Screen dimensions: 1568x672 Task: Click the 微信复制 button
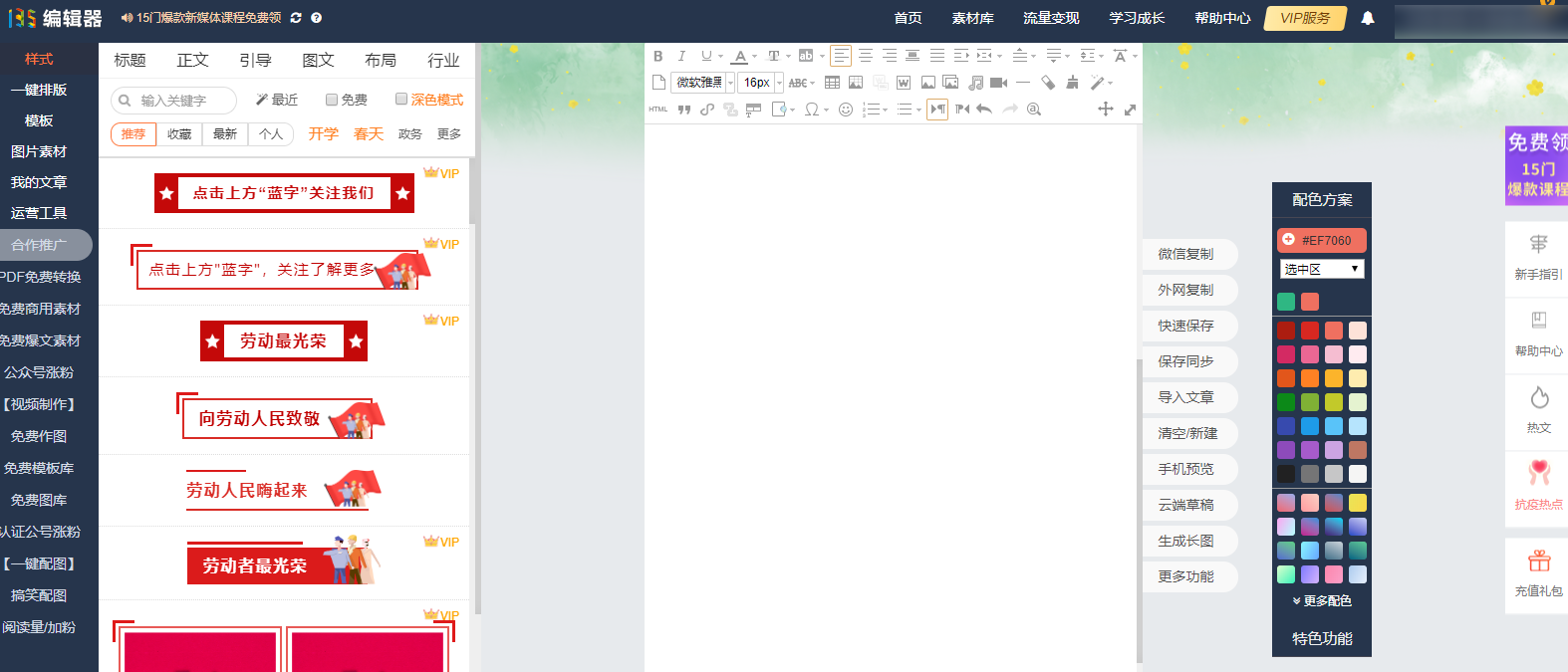(x=1189, y=254)
